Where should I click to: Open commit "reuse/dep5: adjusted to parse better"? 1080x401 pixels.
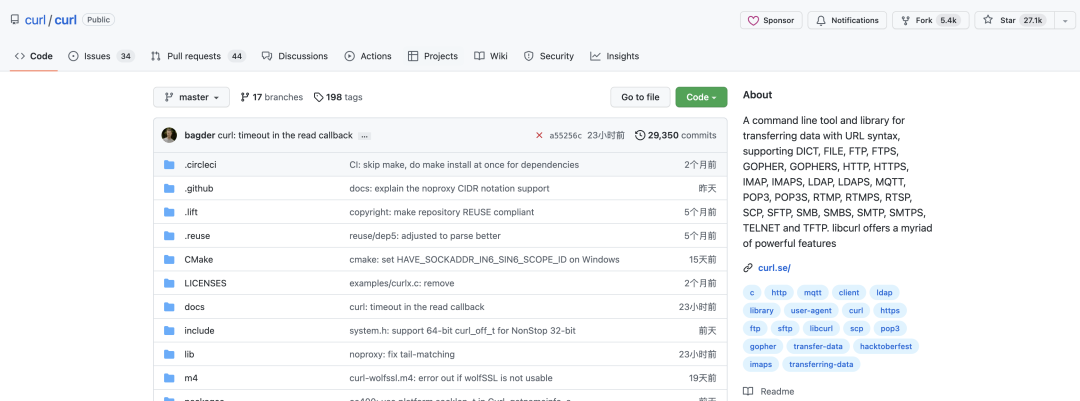click(425, 236)
